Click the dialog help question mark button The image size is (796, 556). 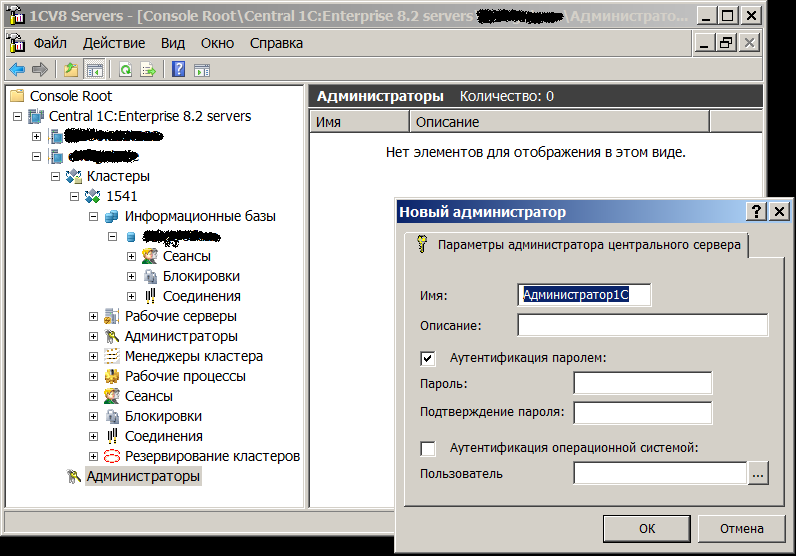[756, 211]
